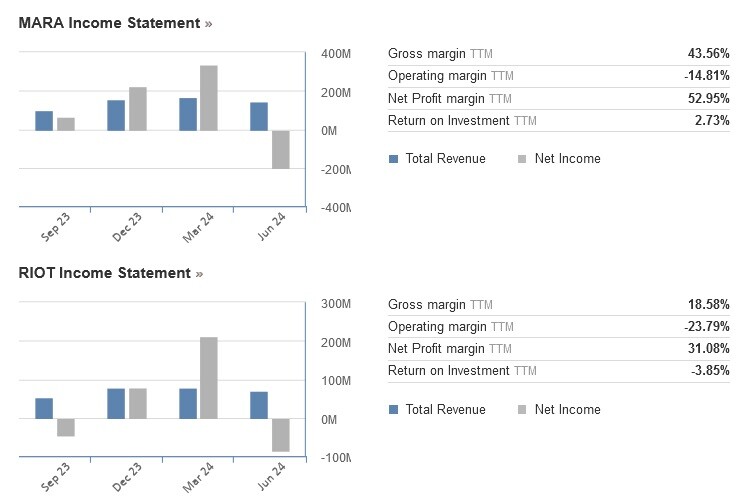The height and width of the screenshot is (502, 743).
Task: Open the RIOT Income Statement link
Action: 105,273
